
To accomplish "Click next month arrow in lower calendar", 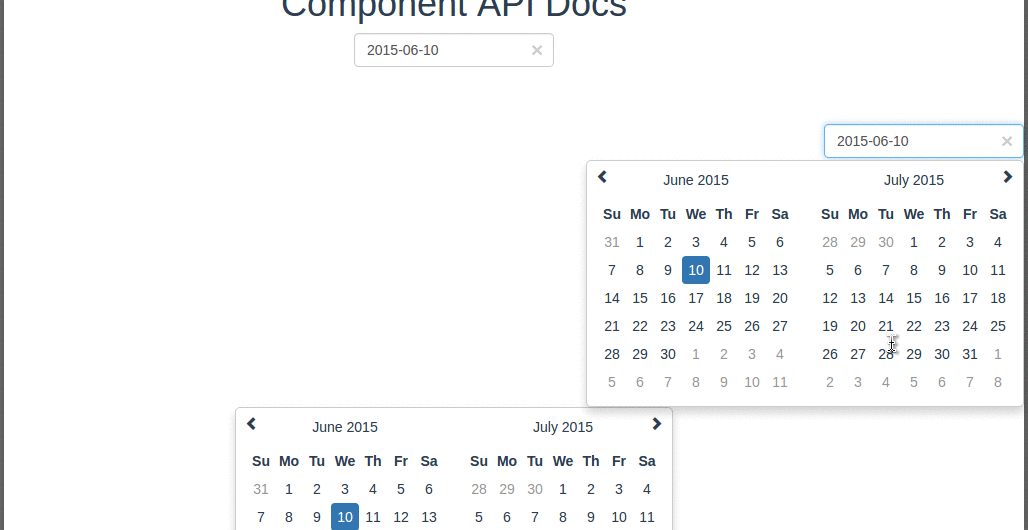I will (x=656, y=424).
